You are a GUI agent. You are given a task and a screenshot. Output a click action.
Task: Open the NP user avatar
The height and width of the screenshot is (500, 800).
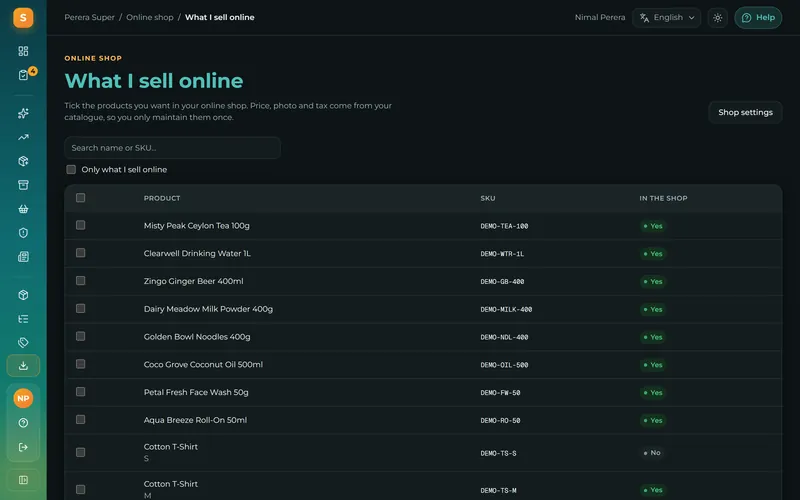(x=23, y=398)
